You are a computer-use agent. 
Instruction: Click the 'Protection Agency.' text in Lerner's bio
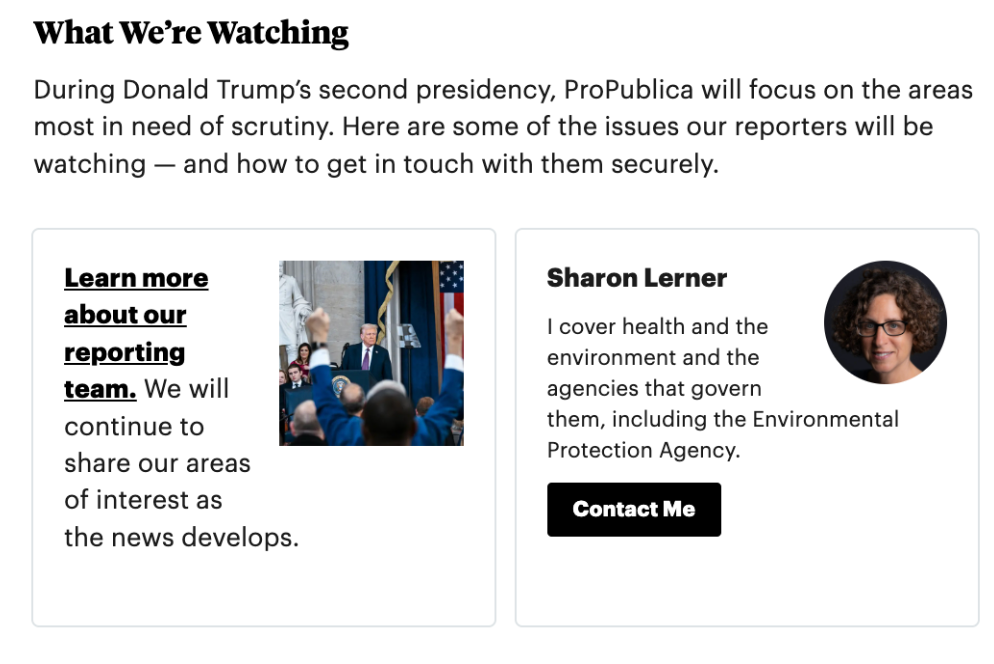[643, 450]
